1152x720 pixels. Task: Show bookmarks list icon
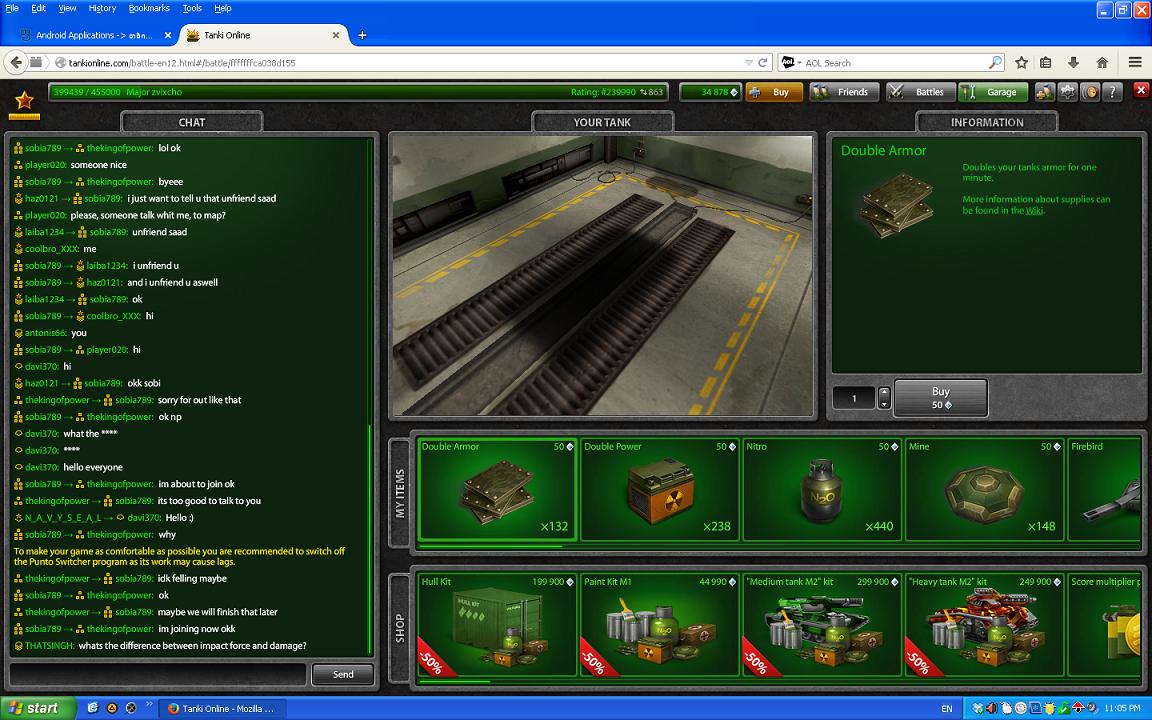pyautogui.click(x=1045, y=62)
